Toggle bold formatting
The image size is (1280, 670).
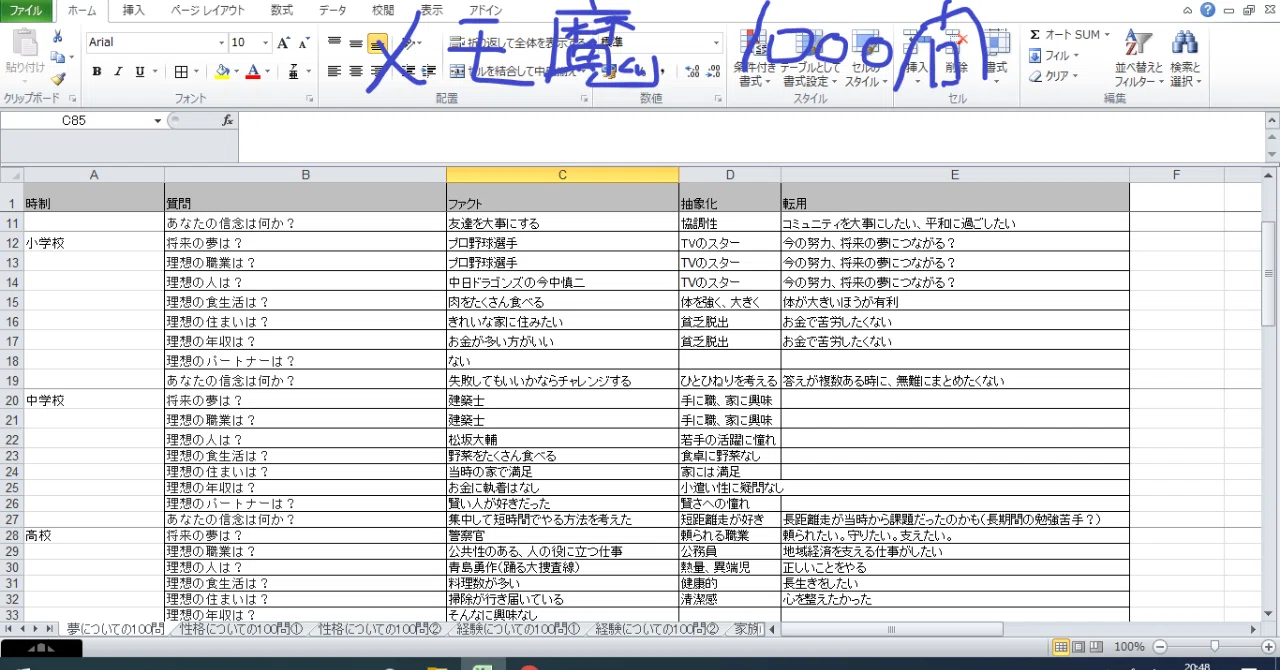[97, 73]
